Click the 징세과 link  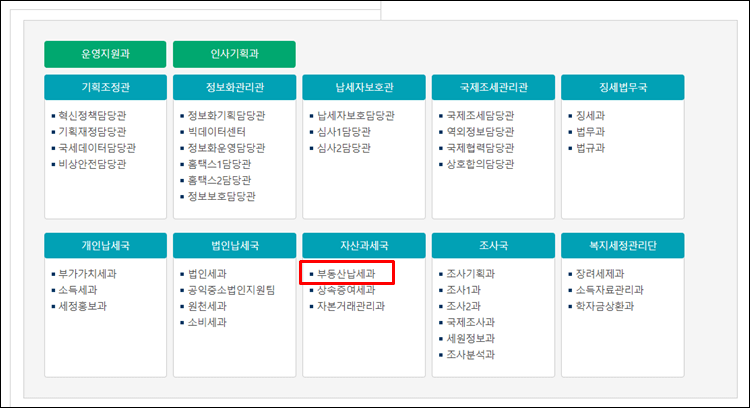[x=591, y=115]
